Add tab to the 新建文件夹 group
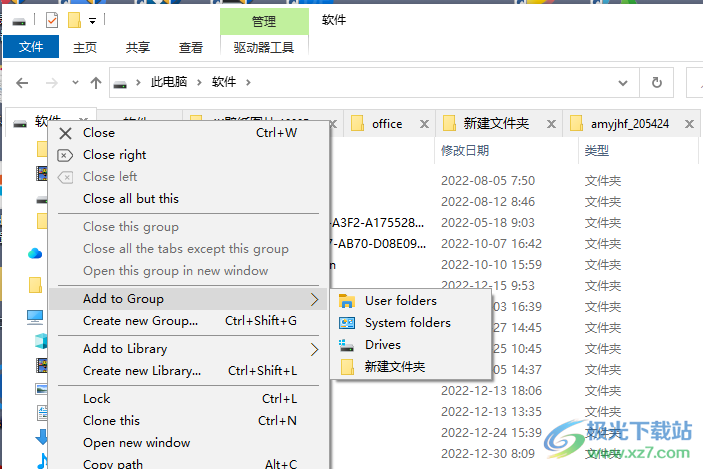The height and width of the screenshot is (469, 703). pos(411,367)
